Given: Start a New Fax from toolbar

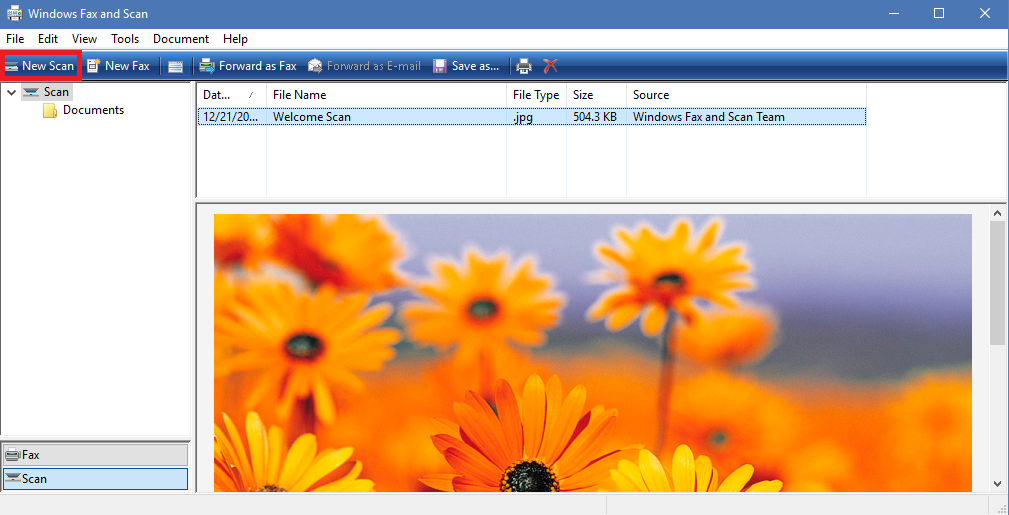Looking at the screenshot, I should (119, 66).
